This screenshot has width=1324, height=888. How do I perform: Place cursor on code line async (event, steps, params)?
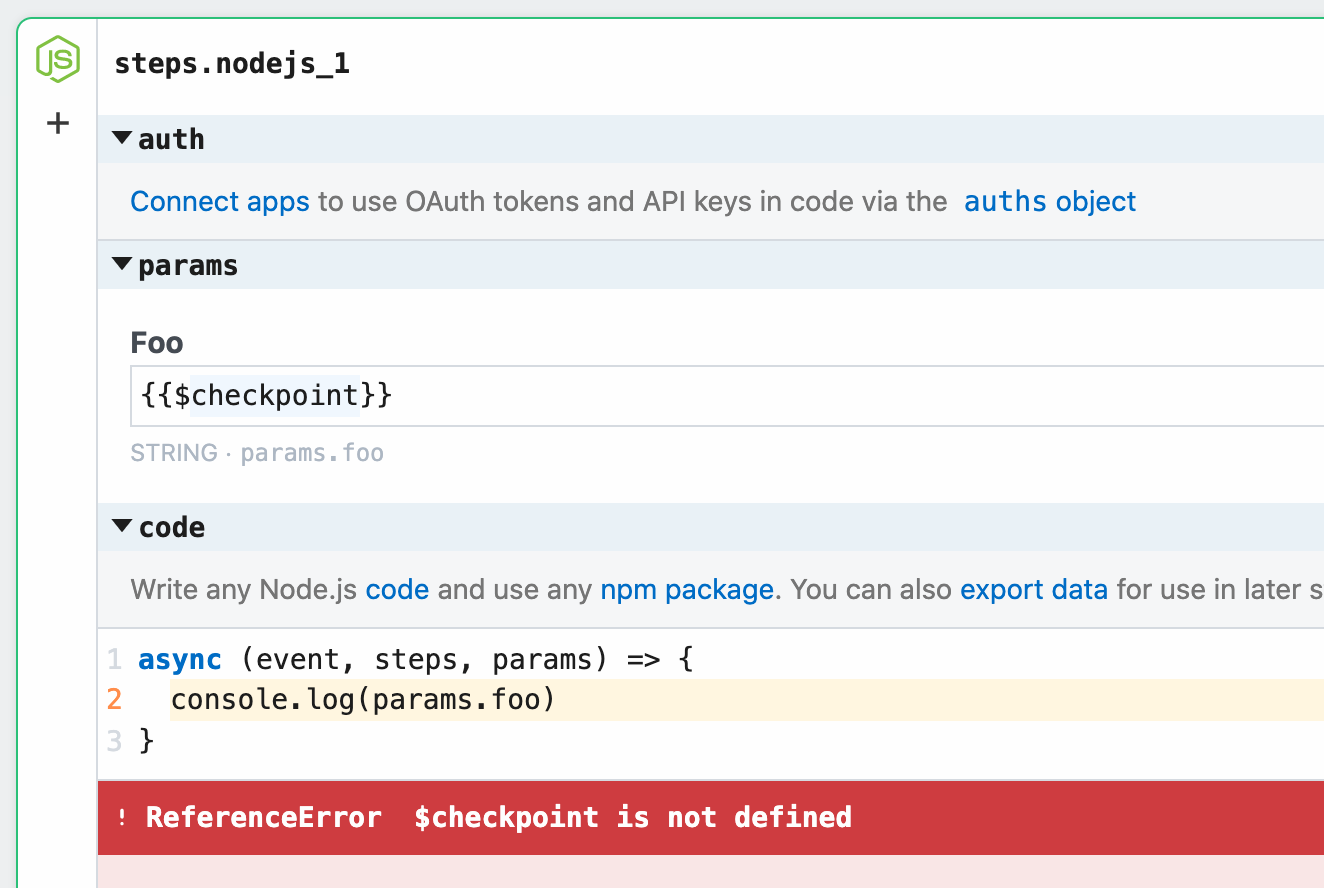click(415, 660)
